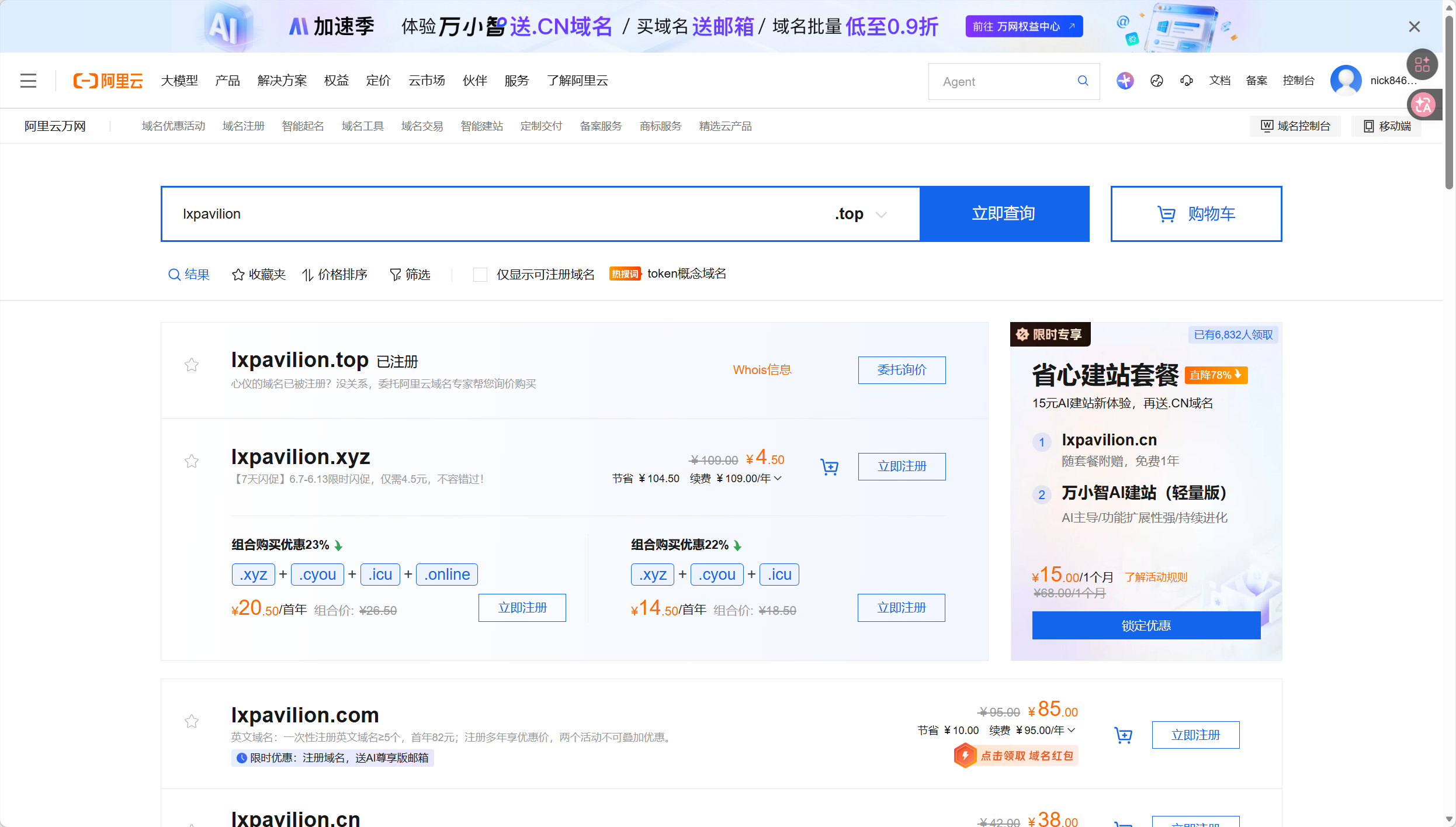Open Whois信息 for lxpavilion.top
The height and width of the screenshot is (827, 1456).
point(762,370)
